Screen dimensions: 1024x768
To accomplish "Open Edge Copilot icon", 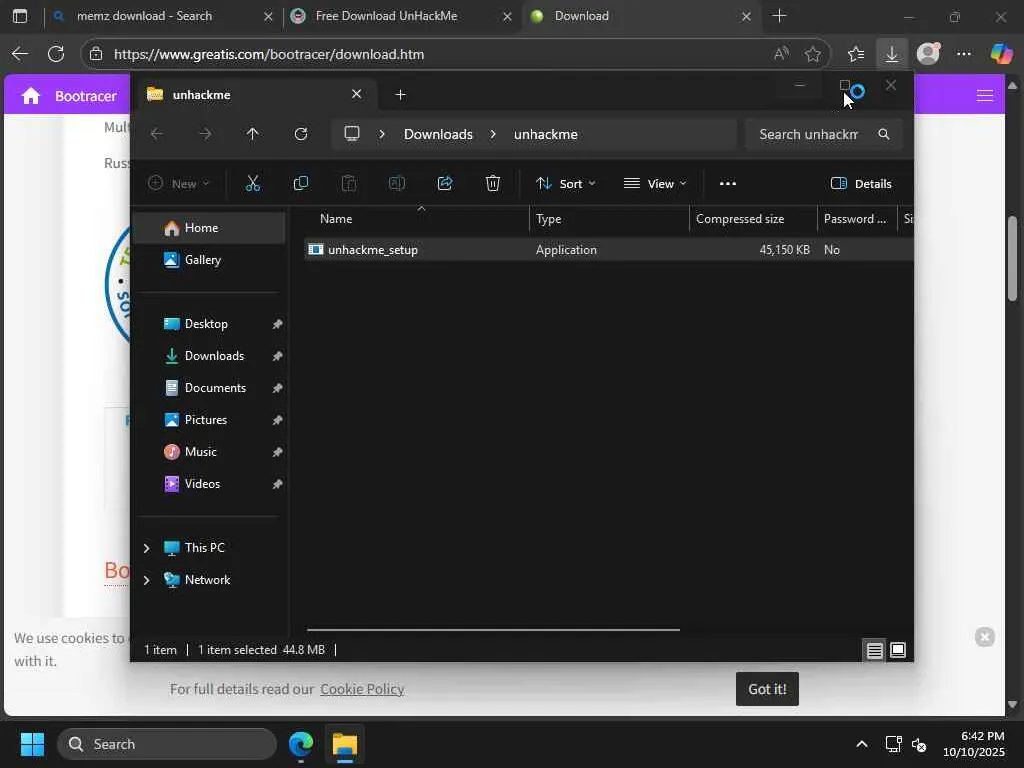I will pyautogui.click(x=1000, y=54).
